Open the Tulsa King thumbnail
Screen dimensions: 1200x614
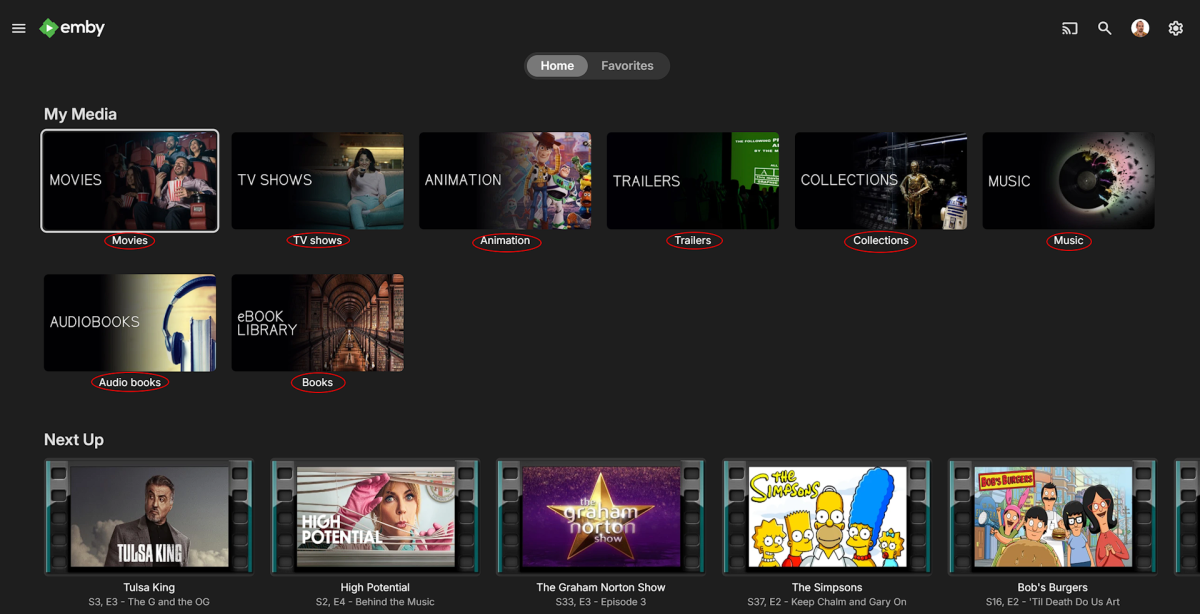tap(149, 517)
